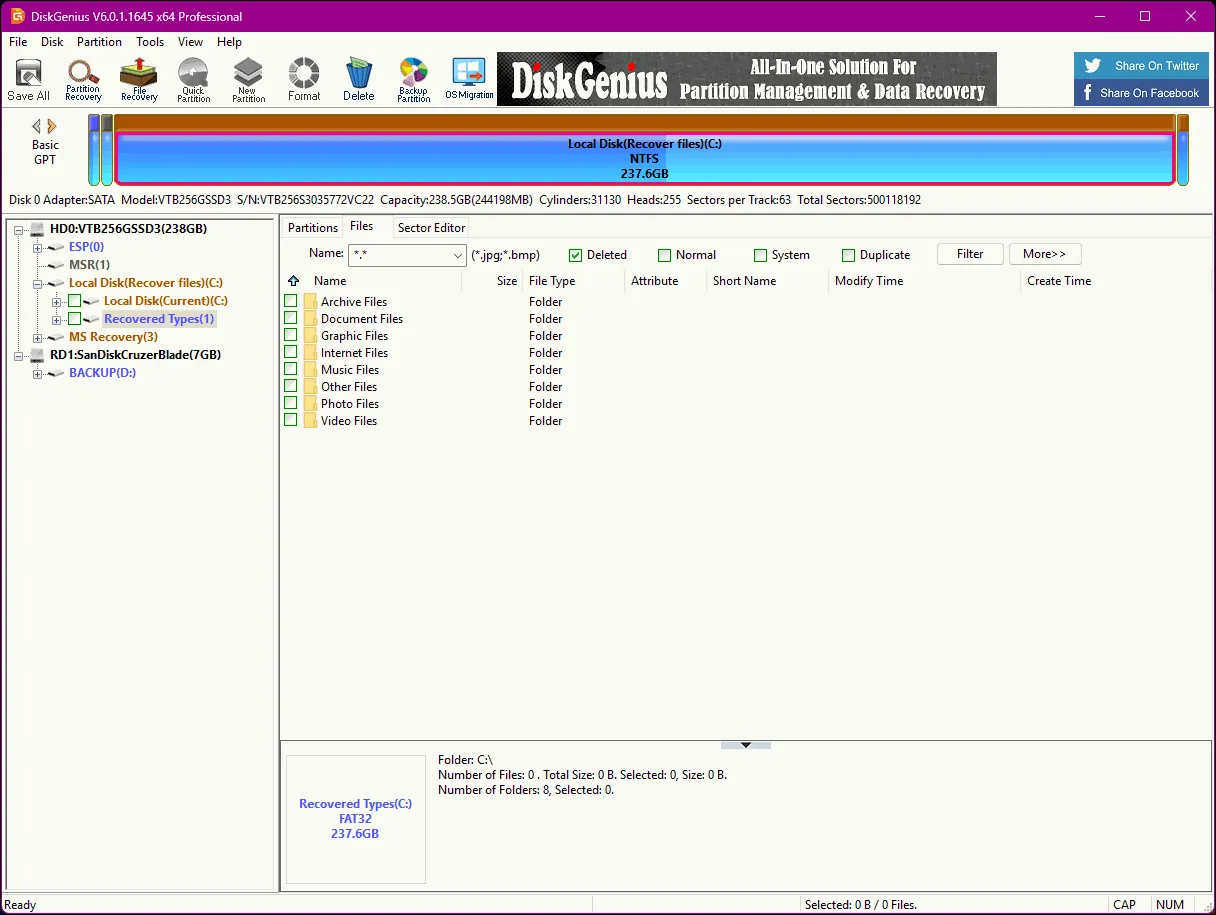Collapse the HD0:VTB256GSSD3 disk node
Viewport: 1216px width, 915px height.
(x=18, y=228)
